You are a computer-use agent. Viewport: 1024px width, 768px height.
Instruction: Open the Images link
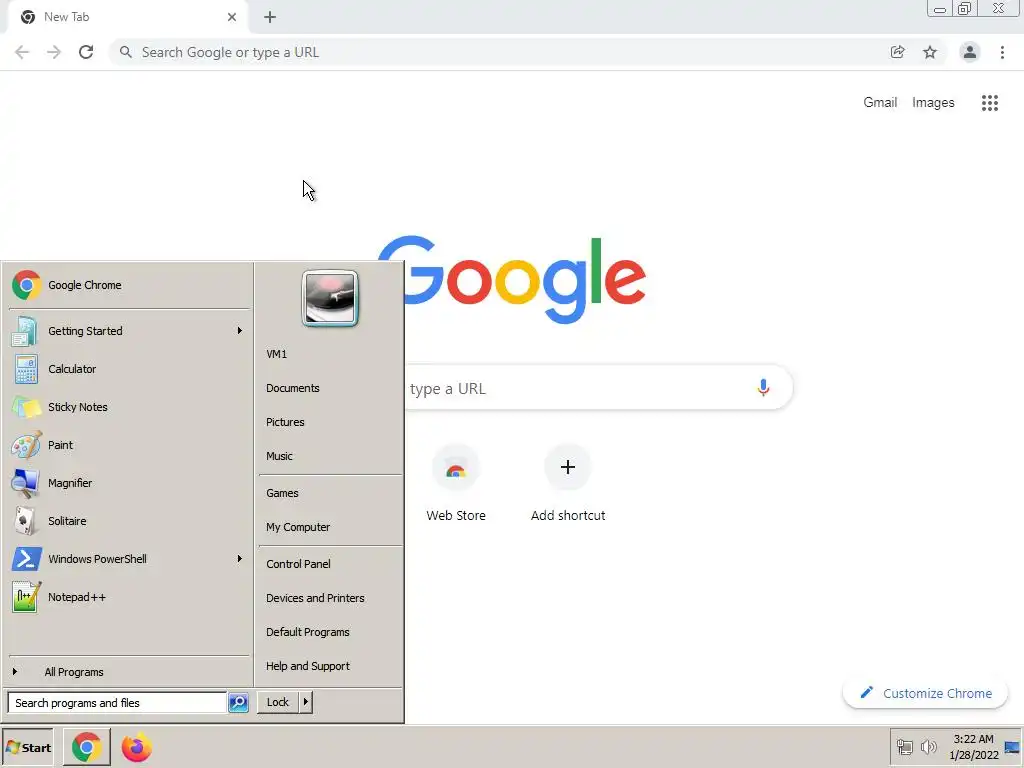click(933, 103)
